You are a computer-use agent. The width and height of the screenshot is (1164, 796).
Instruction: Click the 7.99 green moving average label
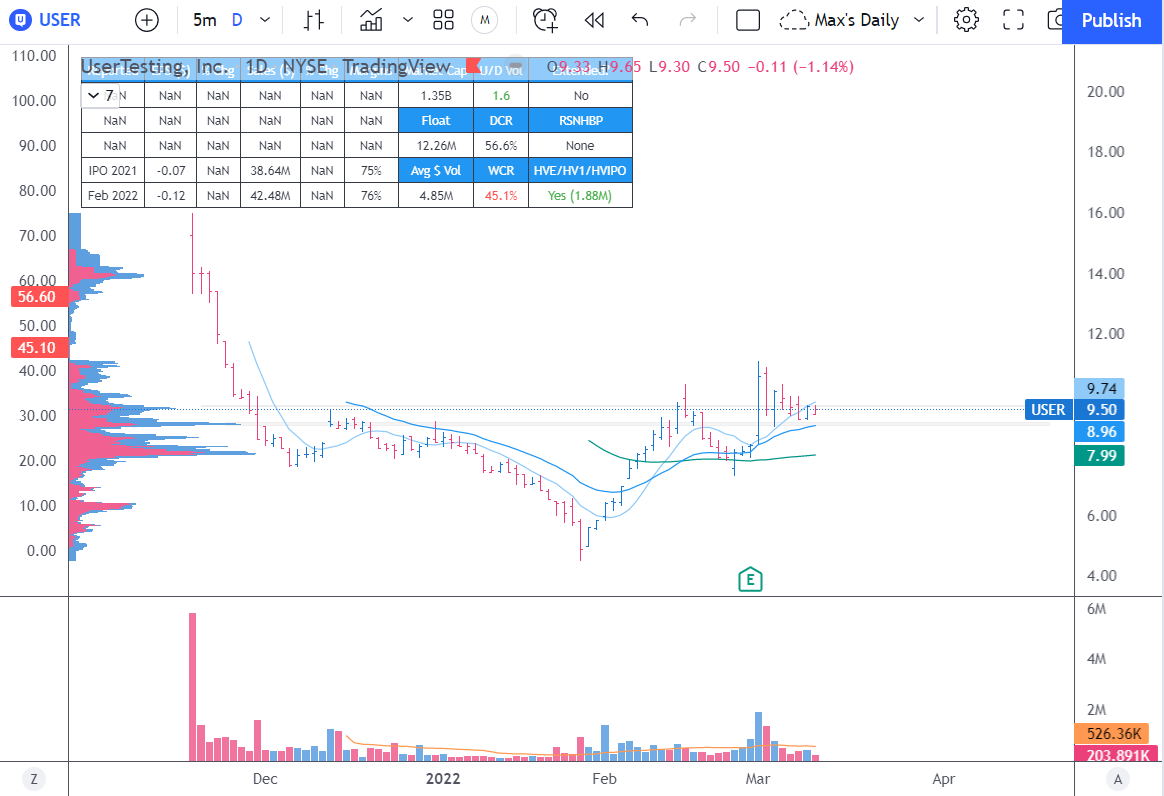(1100, 455)
